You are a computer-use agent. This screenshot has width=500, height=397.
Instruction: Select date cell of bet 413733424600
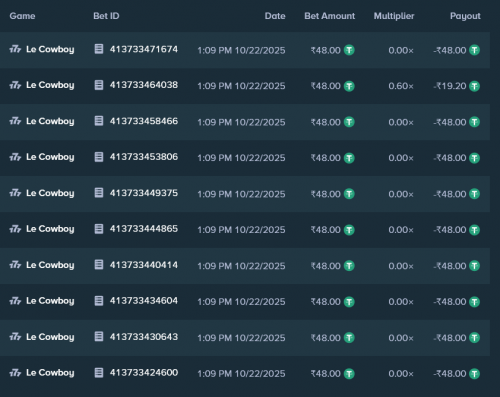(241, 374)
